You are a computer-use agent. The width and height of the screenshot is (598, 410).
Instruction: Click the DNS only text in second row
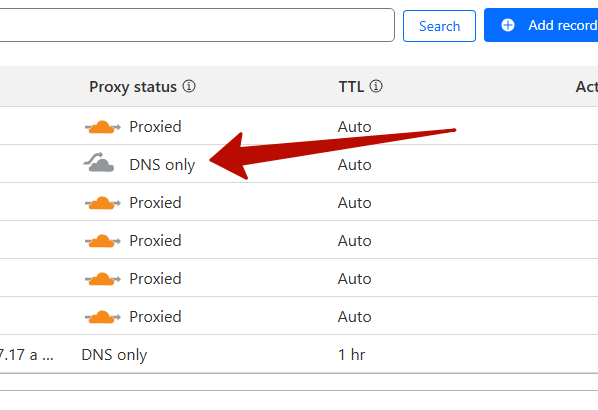point(162,165)
